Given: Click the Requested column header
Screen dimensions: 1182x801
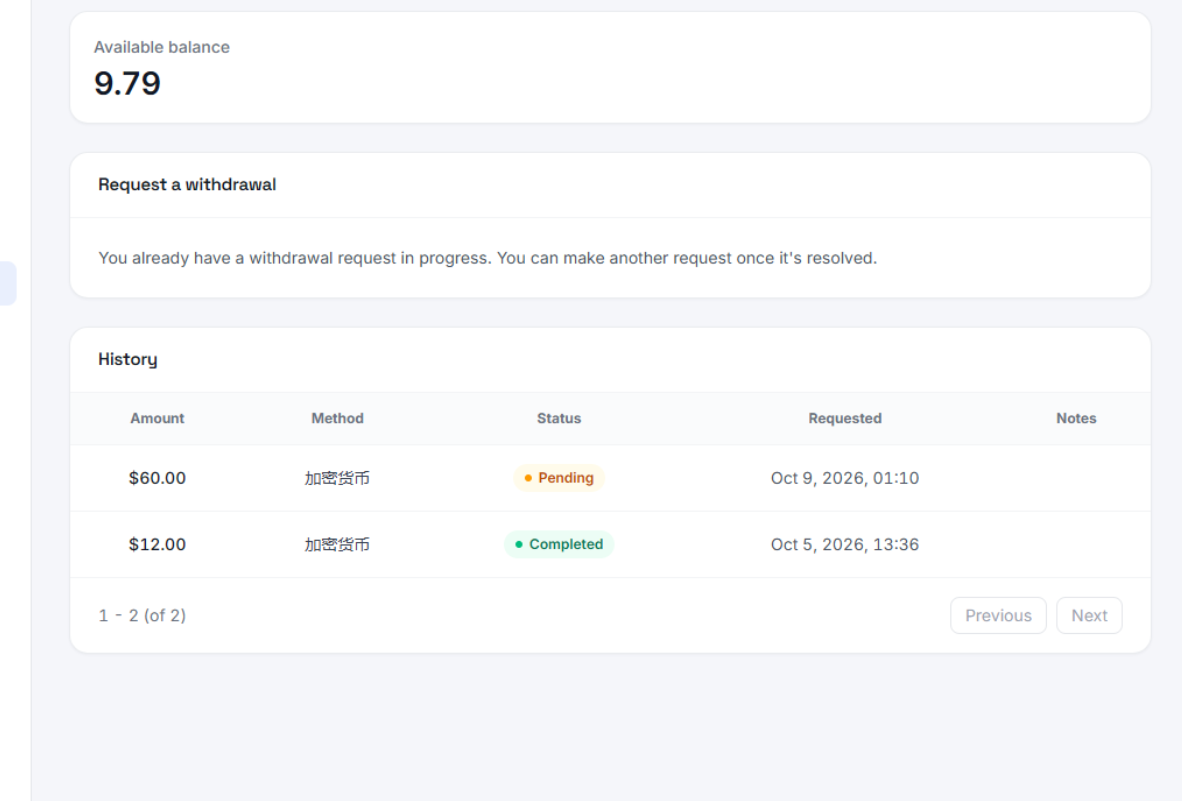Looking at the screenshot, I should pyautogui.click(x=844, y=418).
